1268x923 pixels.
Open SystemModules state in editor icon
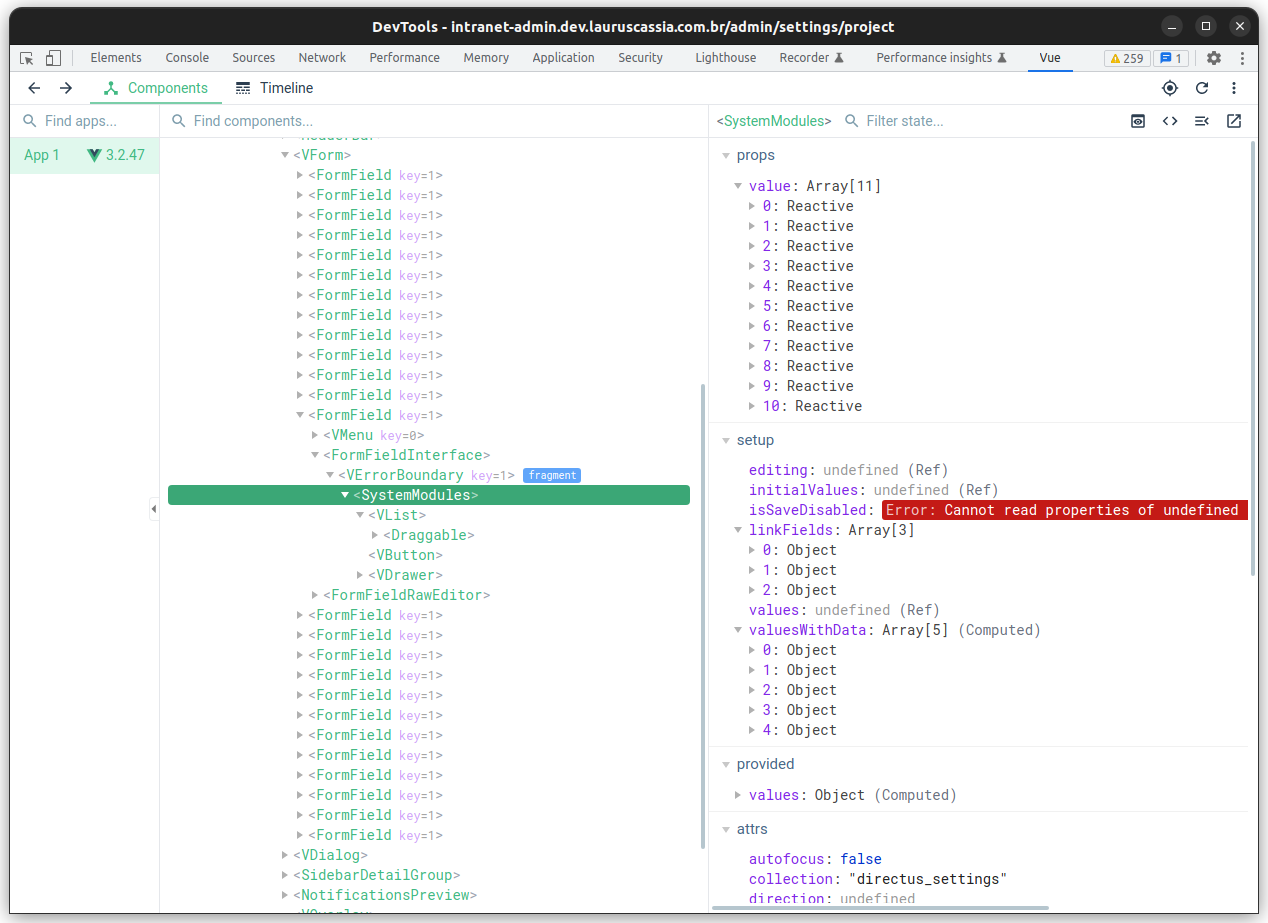pyautogui.click(x=1234, y=121)
